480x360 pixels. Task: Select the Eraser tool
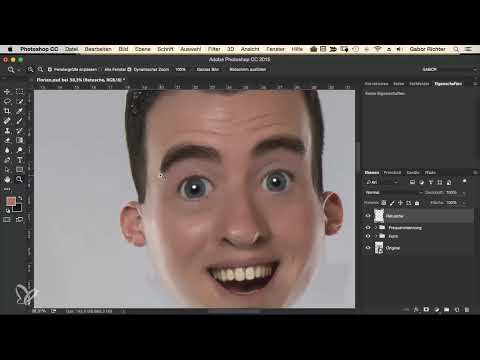pos(7,140)
